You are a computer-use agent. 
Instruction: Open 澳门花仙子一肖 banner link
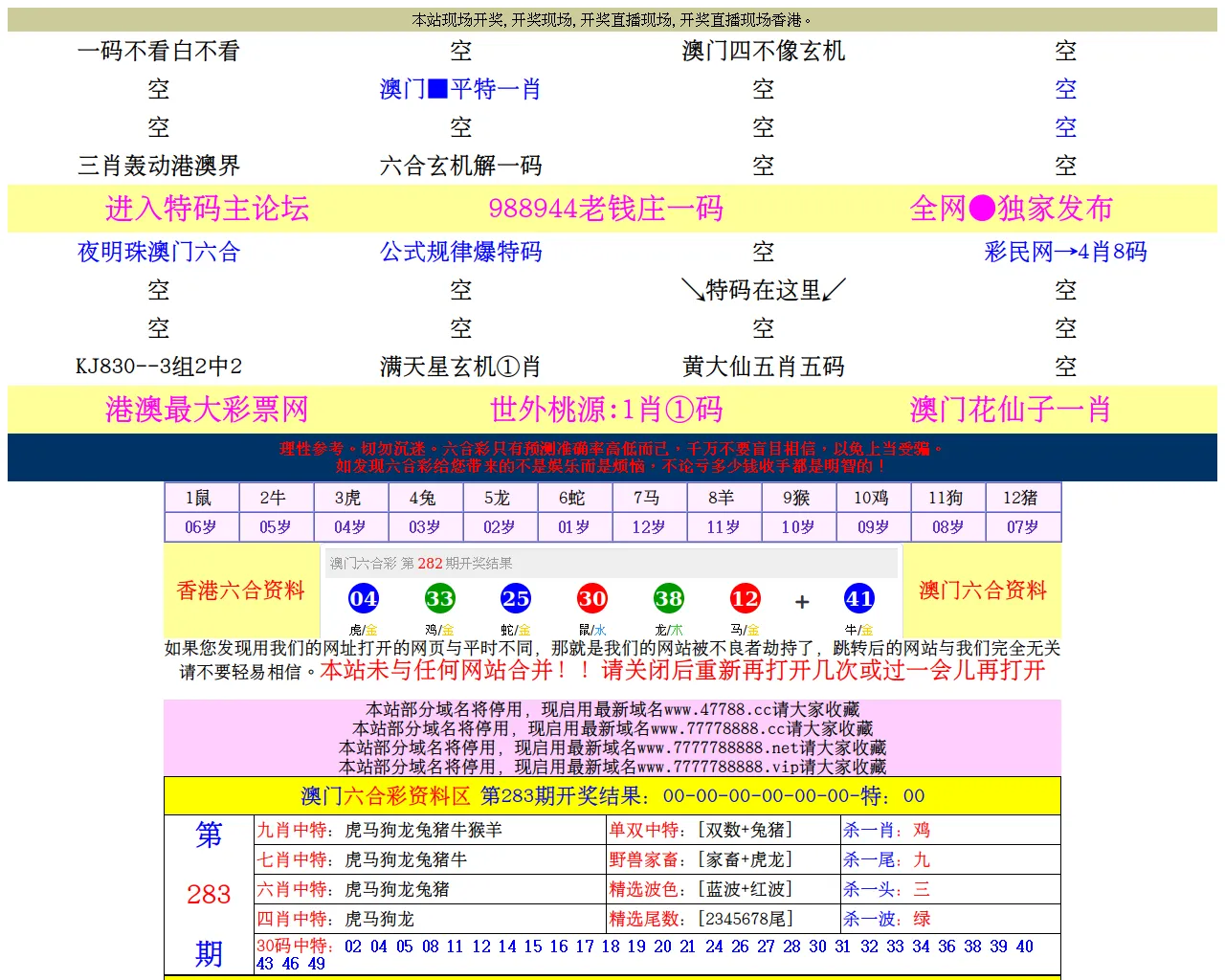(x=1010, y=410)
